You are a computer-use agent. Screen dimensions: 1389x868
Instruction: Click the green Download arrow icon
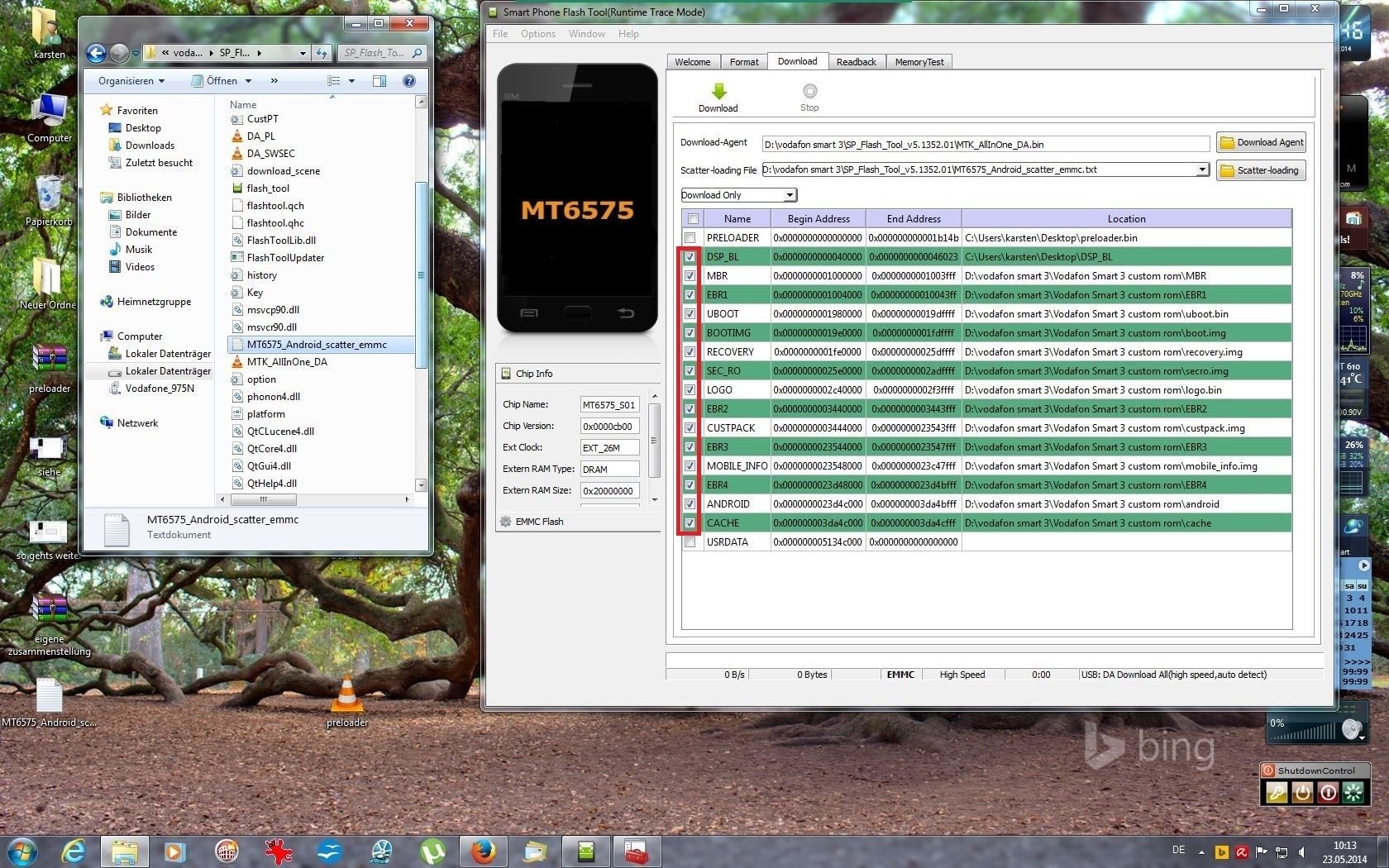(x=718, y=91)
